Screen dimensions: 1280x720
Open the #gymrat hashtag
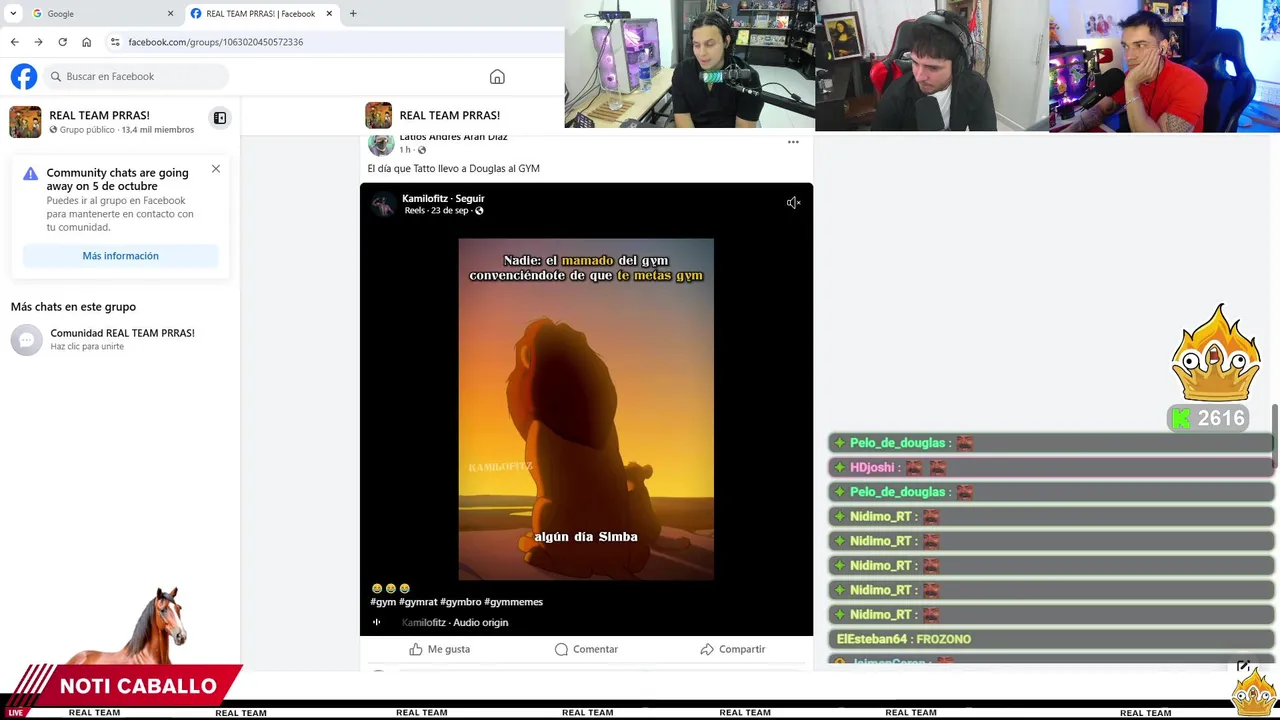418,602
